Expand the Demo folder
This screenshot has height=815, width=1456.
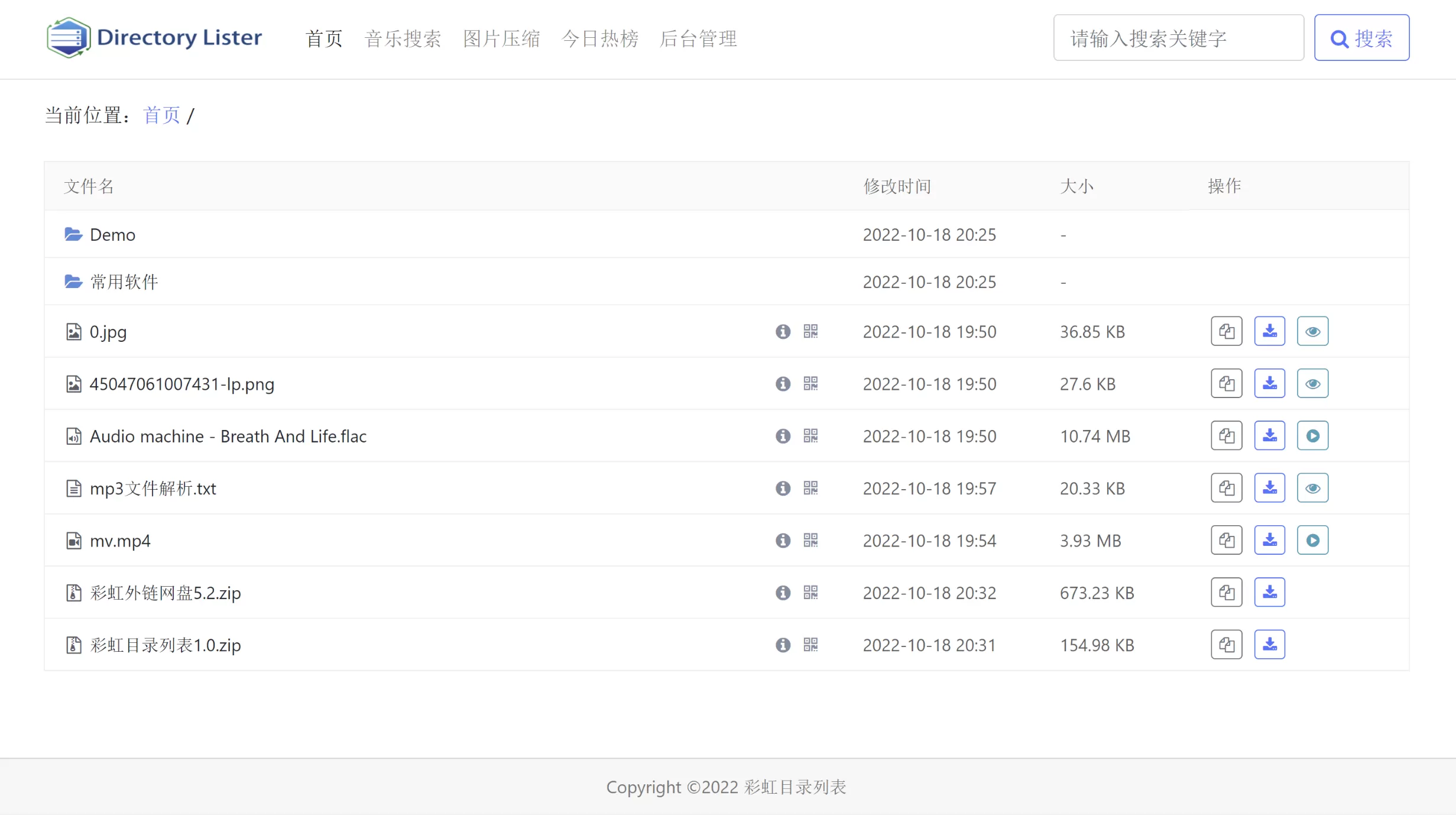112,233
